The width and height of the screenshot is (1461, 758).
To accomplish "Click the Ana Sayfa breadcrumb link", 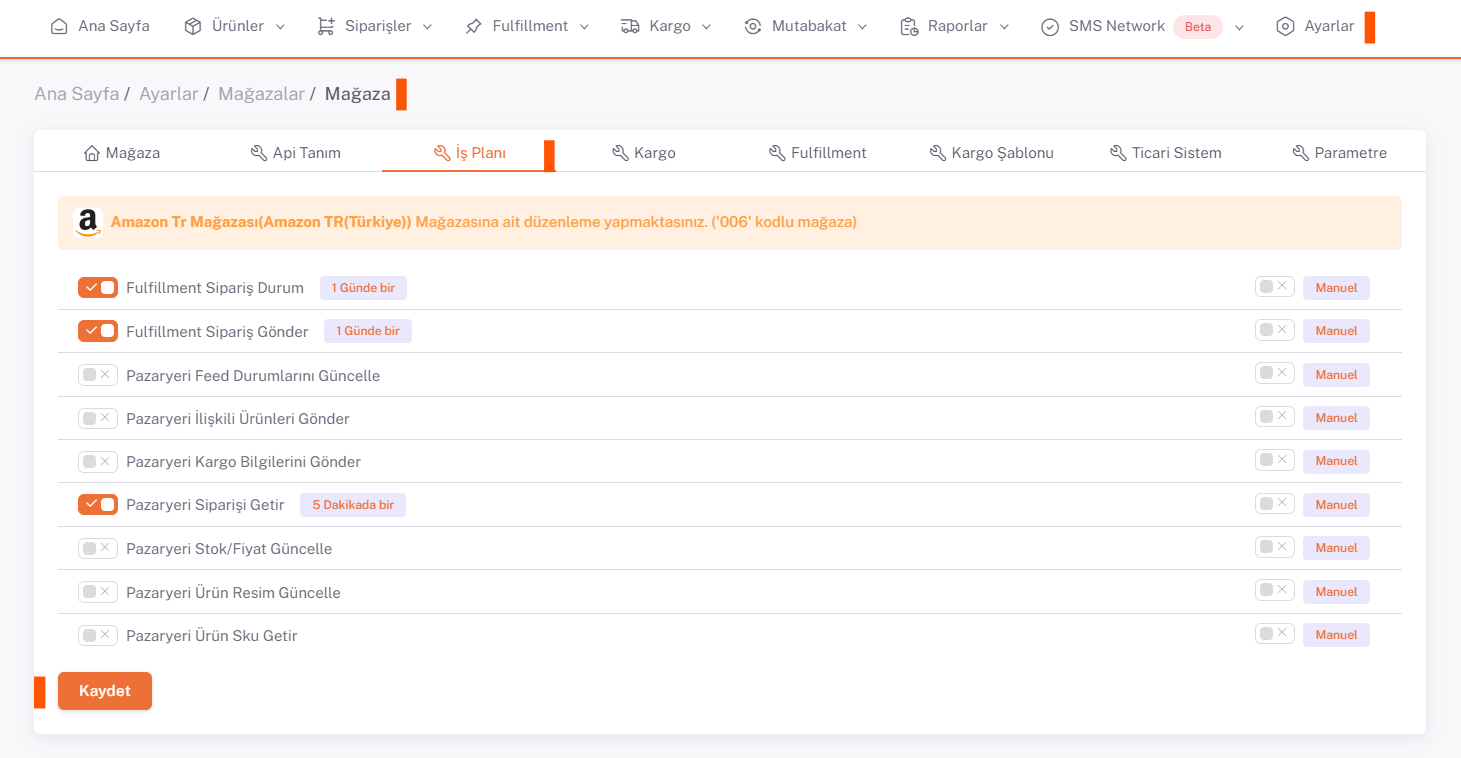I will point(77,94).
